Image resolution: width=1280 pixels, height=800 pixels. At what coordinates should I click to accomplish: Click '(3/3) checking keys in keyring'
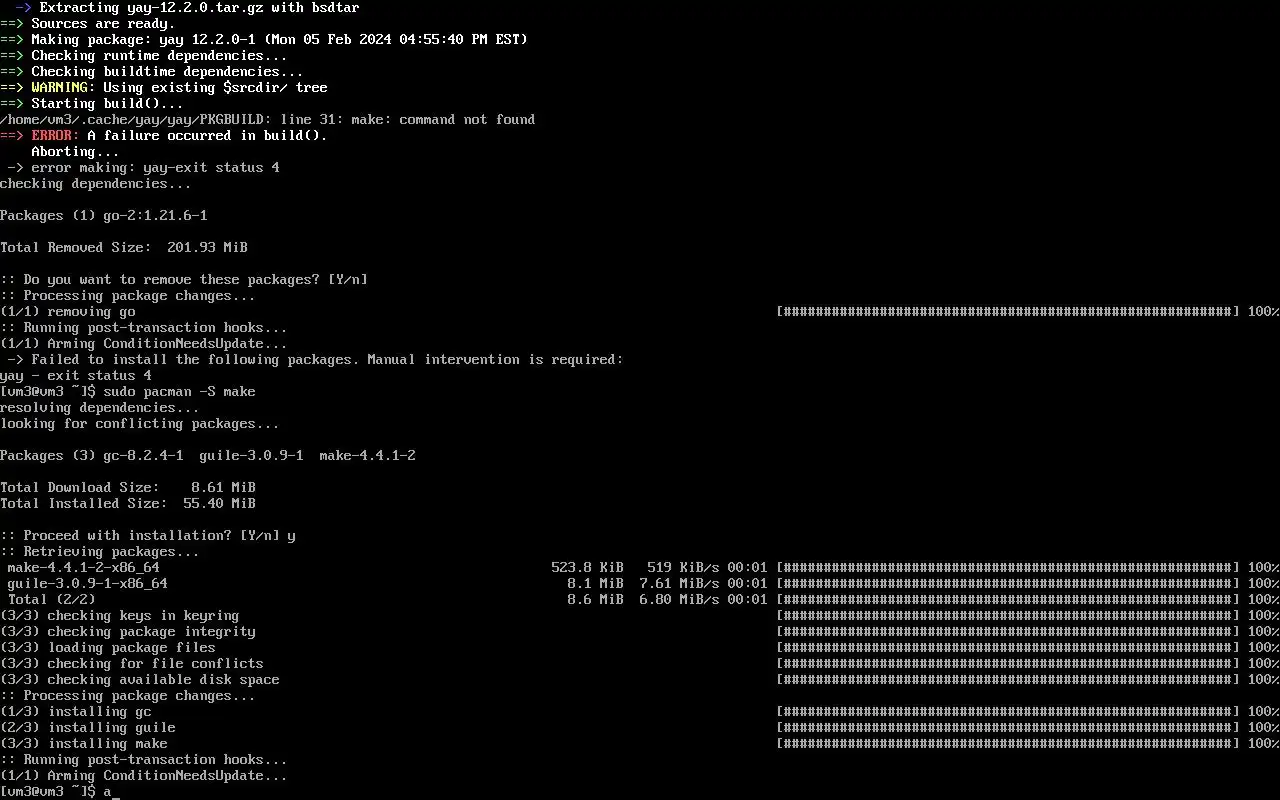119,615
